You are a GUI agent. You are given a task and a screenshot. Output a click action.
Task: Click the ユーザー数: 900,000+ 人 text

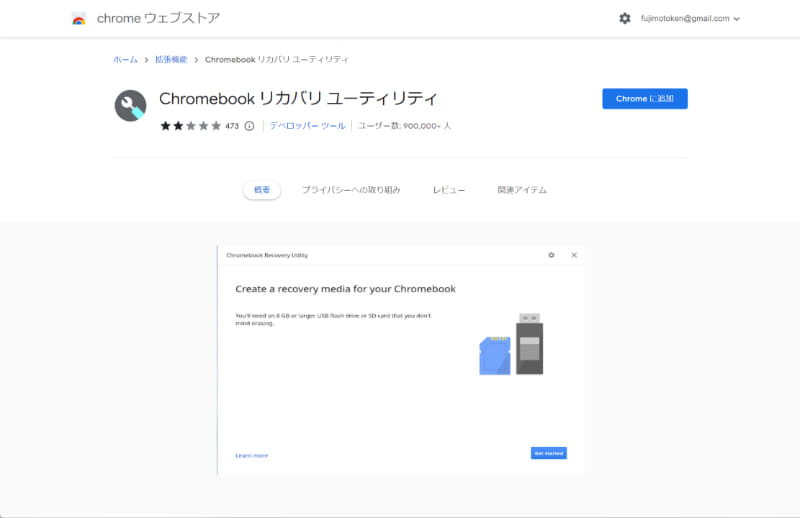pos(405,126)
